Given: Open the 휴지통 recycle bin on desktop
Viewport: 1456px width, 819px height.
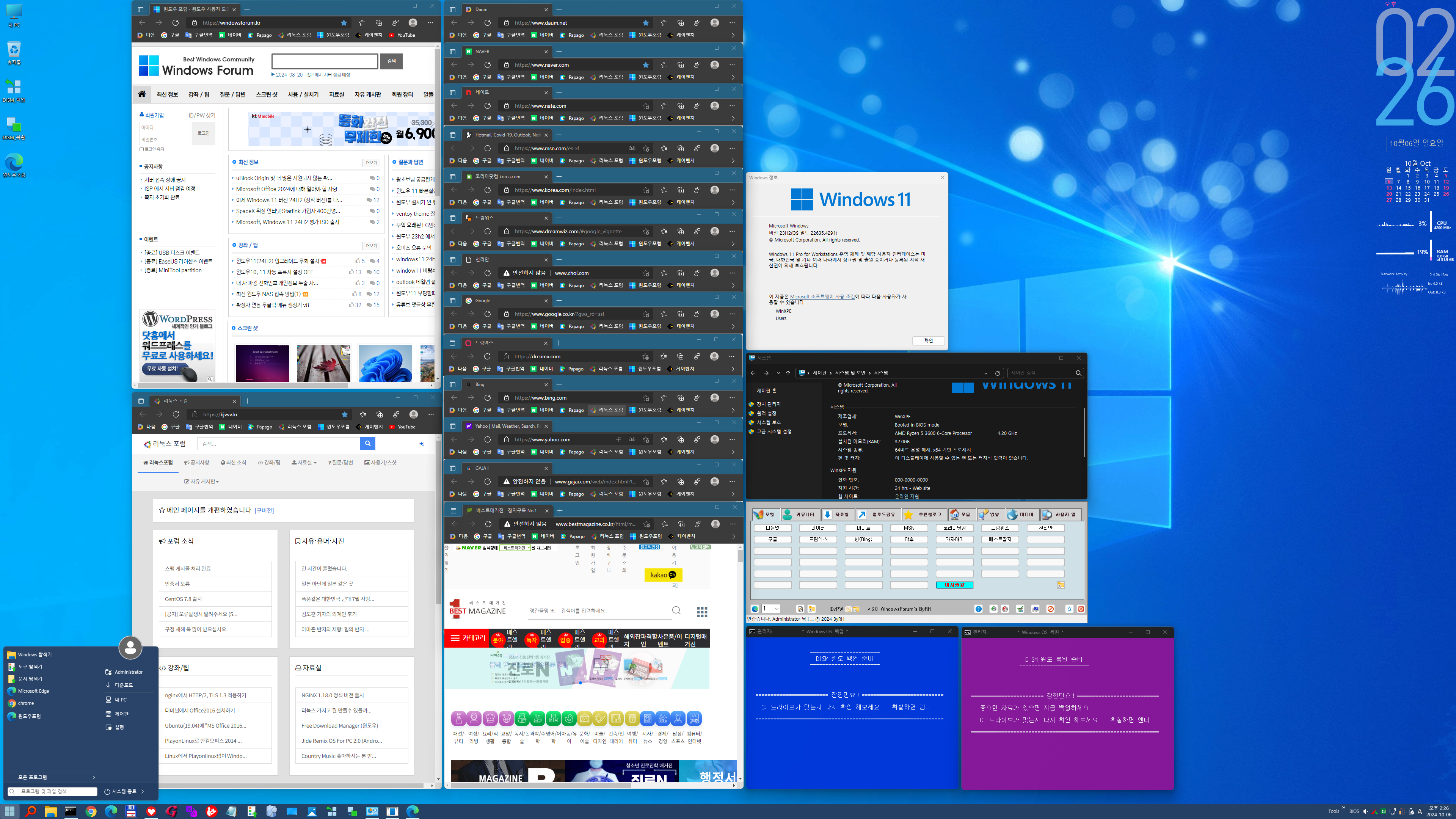Looking at the screenshot, I should pyautogui.click(x=14, y=53).
